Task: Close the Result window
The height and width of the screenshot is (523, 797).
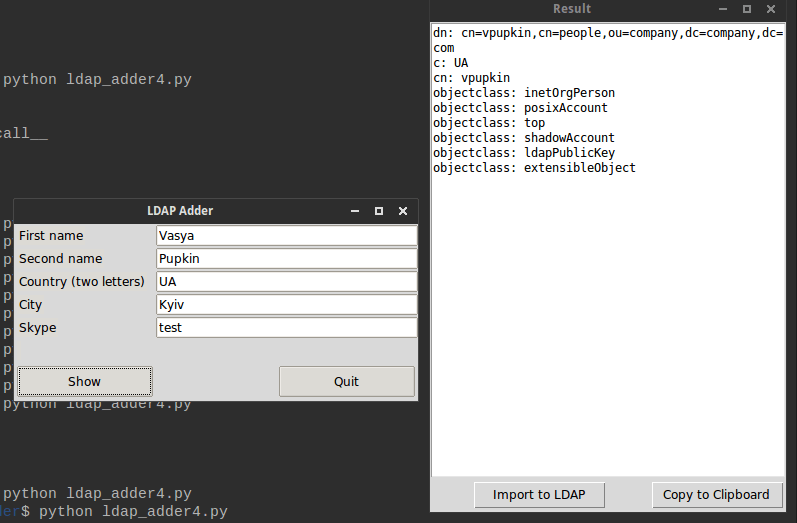Action: (771, 9)
